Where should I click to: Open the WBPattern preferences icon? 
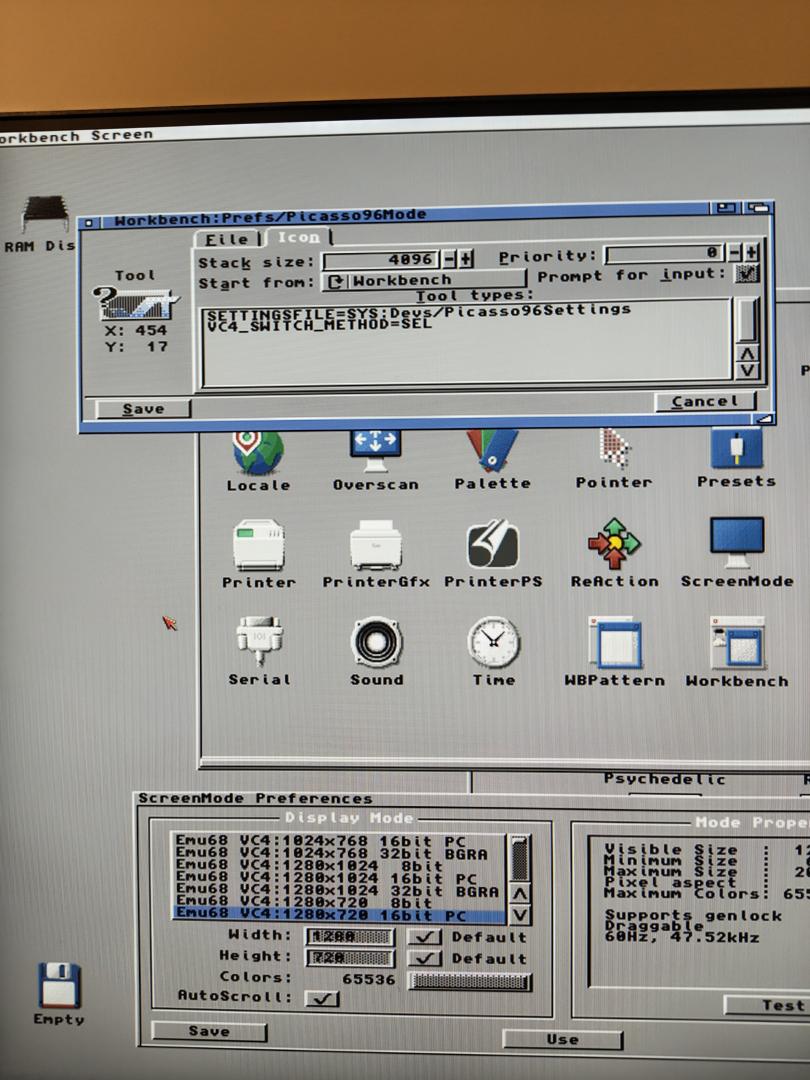point(615,642)
